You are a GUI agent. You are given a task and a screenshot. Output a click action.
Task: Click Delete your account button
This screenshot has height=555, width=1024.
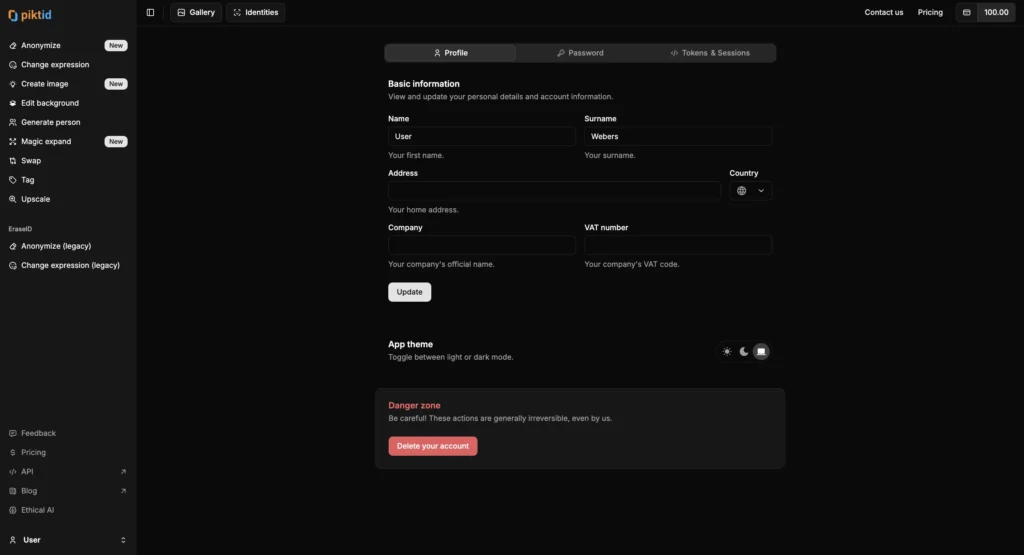(x=433, y=446)
